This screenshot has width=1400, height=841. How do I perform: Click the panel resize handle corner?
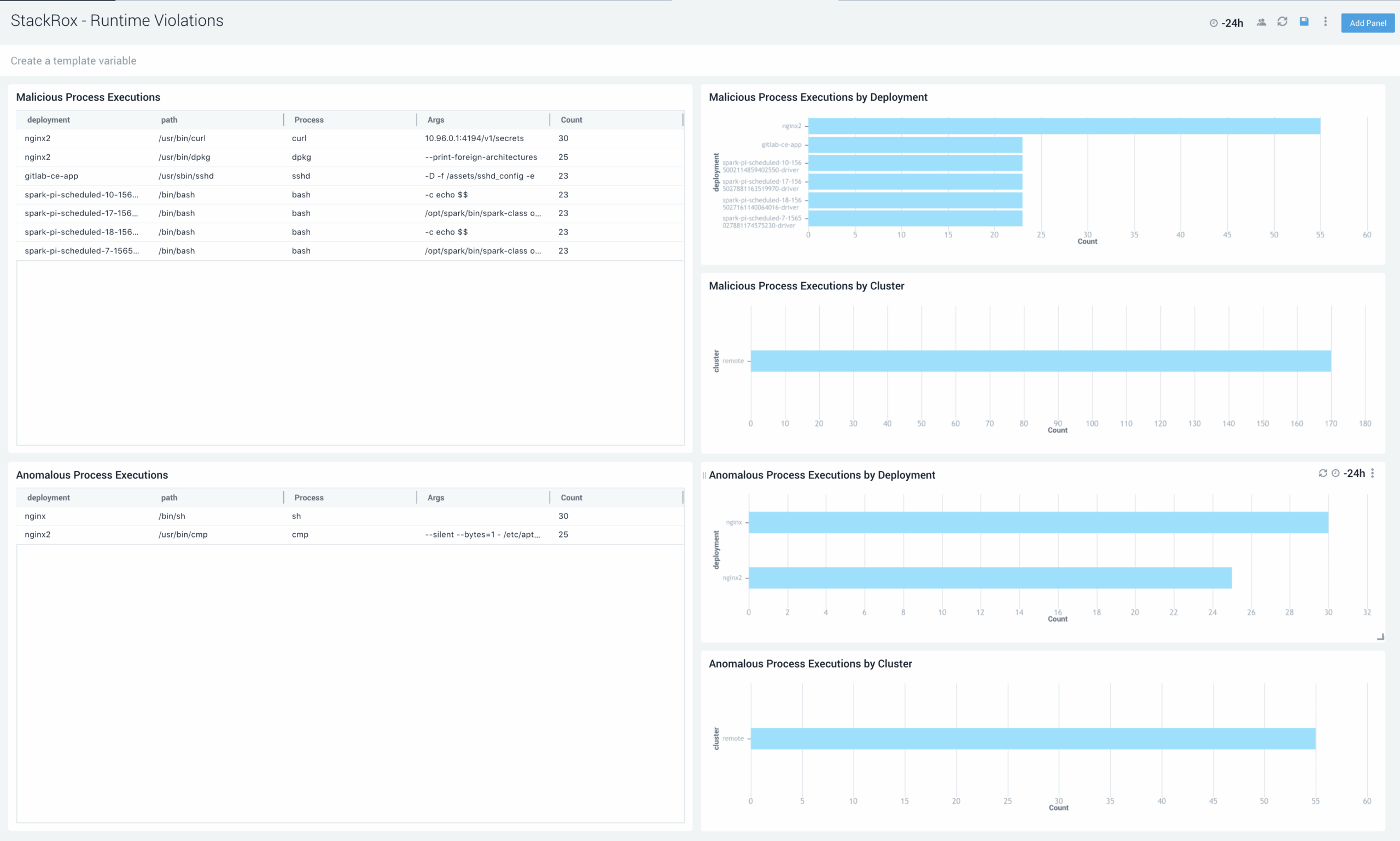pos(1380,637)
